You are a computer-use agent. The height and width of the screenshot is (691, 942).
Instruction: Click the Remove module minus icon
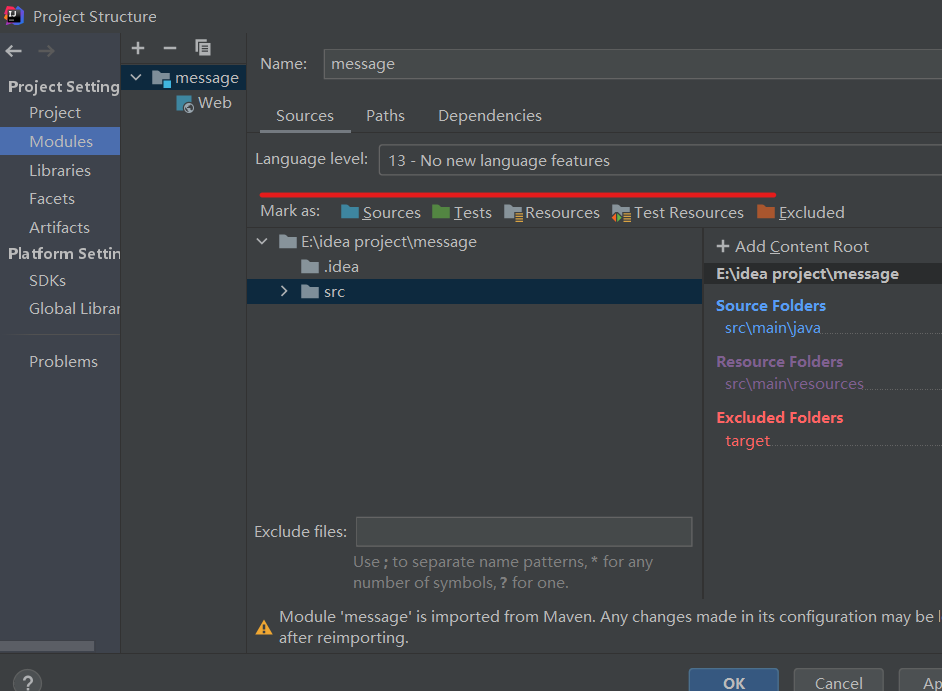(x=169, y=47)
